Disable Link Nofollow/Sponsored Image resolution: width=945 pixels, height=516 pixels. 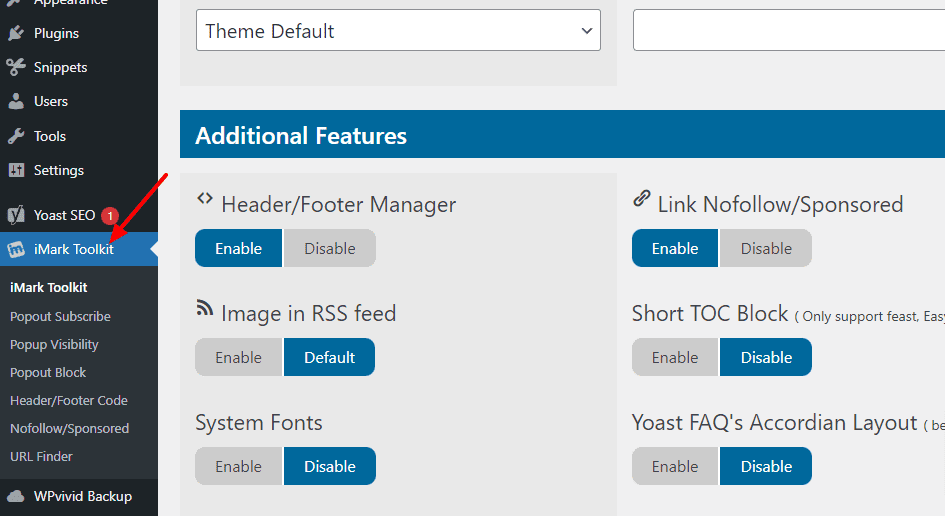(766, 248)
